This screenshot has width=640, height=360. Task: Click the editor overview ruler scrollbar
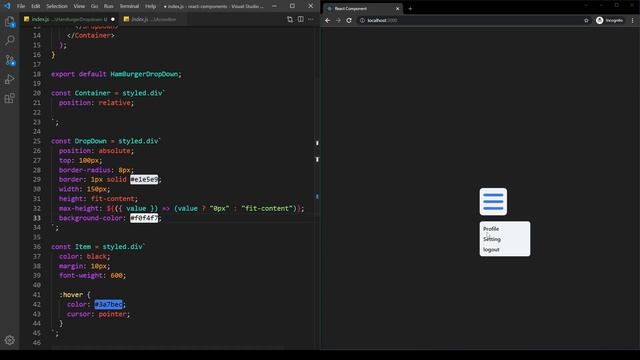click(x=317, y=188)
